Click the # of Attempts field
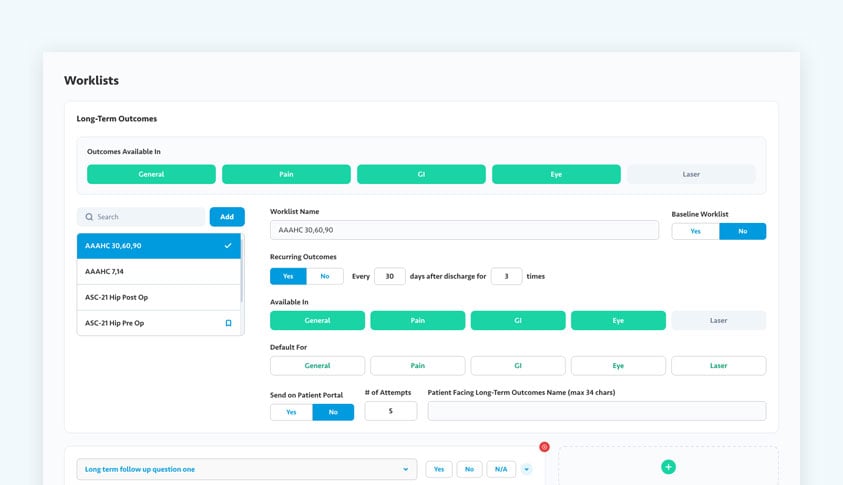Screen dimensions: 843x485 [x=391, y=411]
